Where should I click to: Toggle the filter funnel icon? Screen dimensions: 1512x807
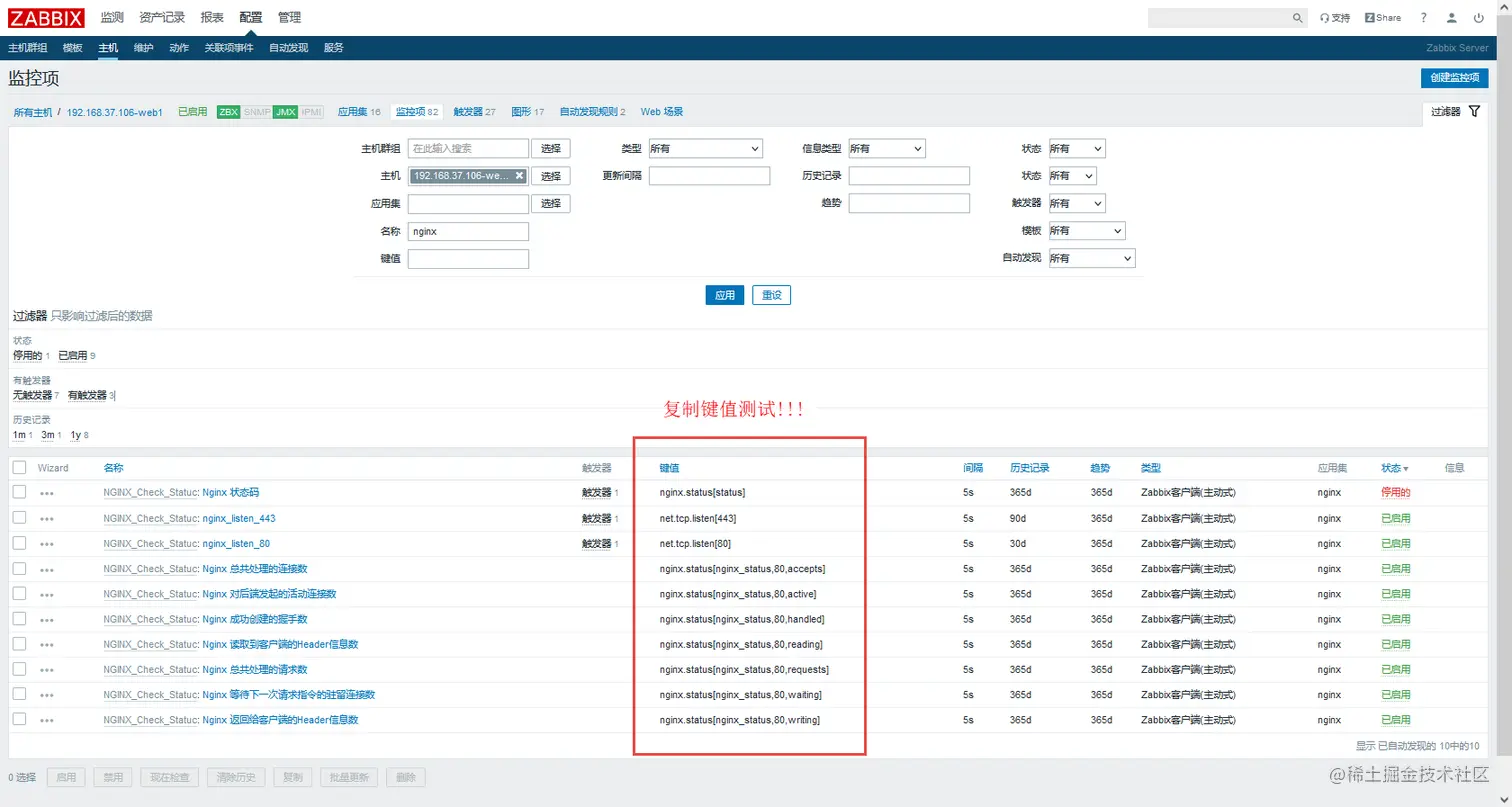click(x=1474, y=112)
